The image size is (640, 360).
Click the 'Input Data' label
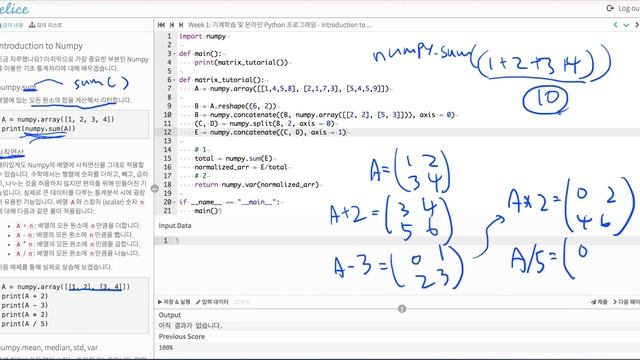point(175,226)
